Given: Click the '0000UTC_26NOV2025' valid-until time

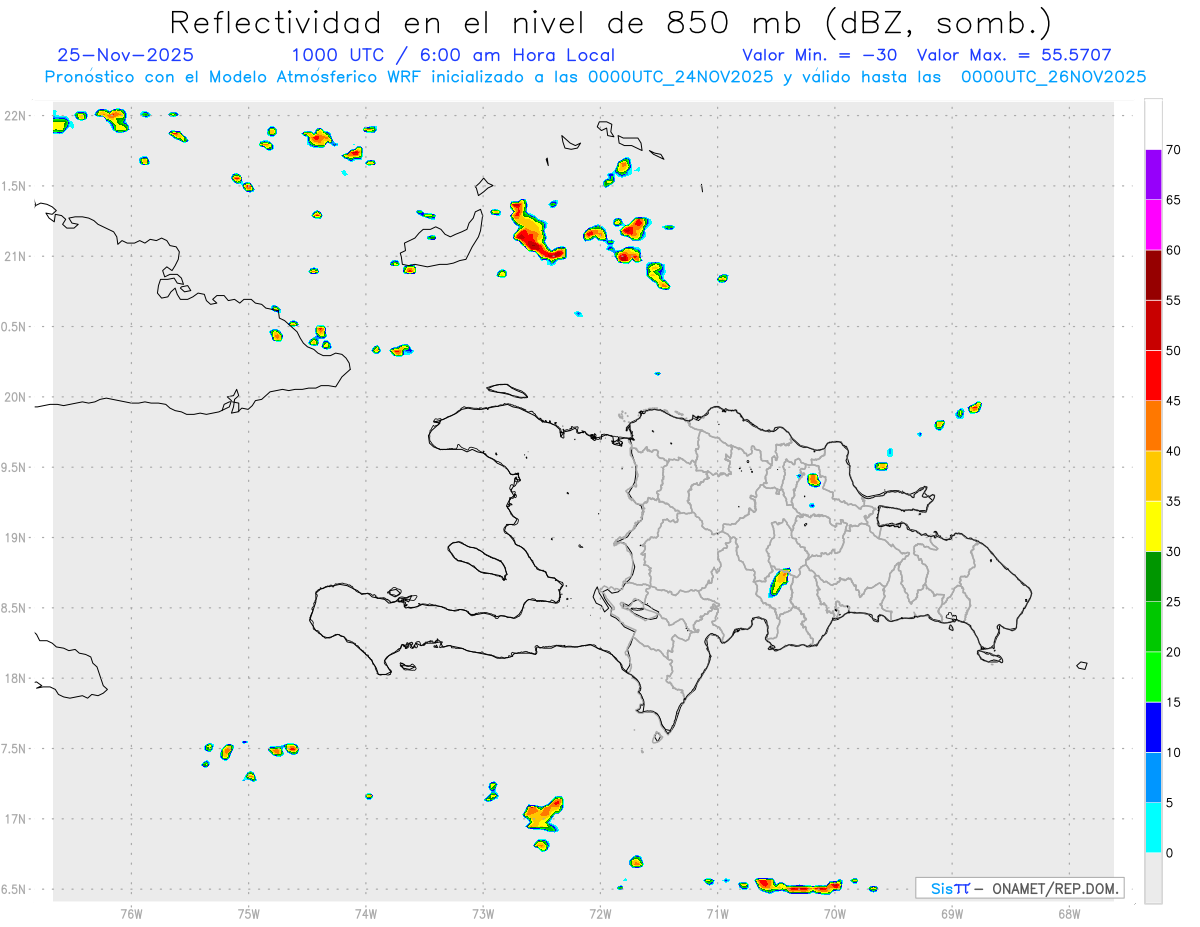Looking at the screenshot, I should (1053, 77).
